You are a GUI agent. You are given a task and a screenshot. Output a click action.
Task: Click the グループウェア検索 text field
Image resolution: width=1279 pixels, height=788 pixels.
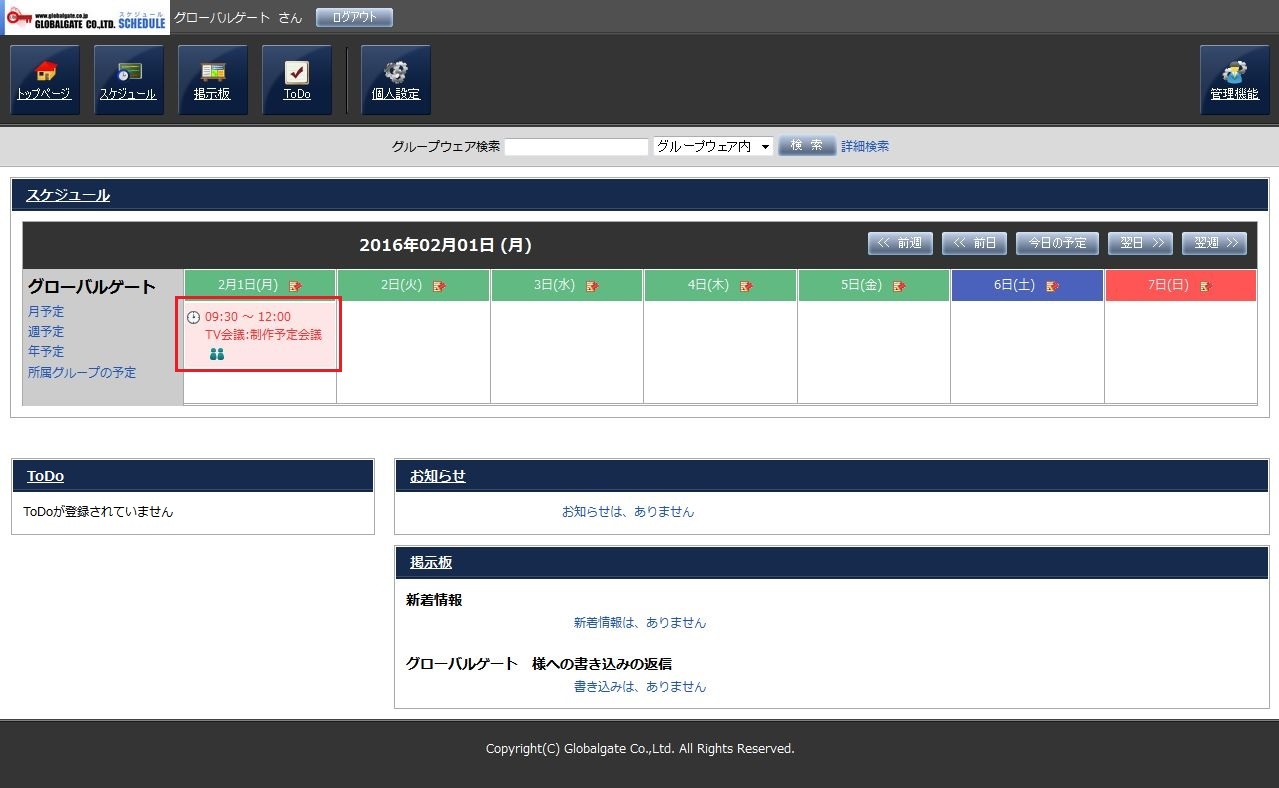point(576,147)
